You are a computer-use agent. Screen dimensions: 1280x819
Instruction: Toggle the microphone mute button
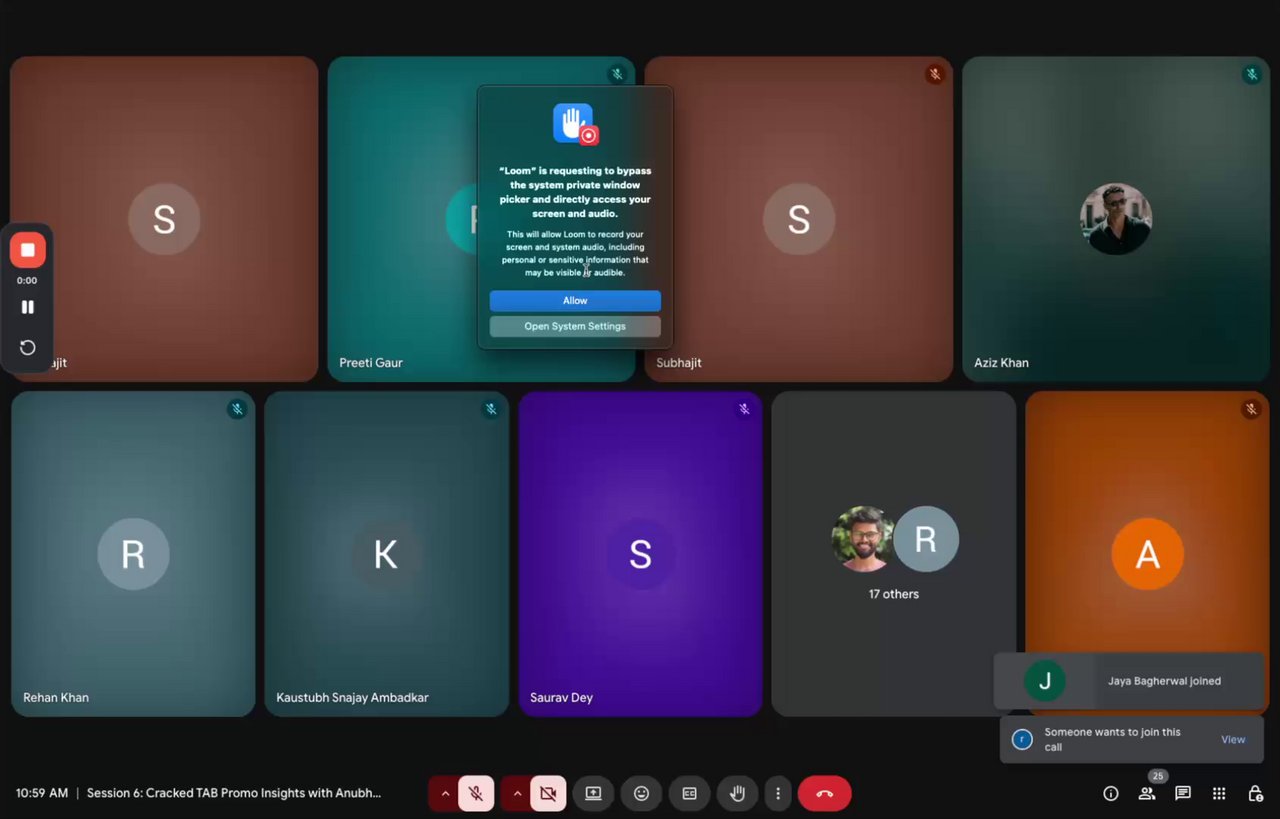click(x=476, y=793)
